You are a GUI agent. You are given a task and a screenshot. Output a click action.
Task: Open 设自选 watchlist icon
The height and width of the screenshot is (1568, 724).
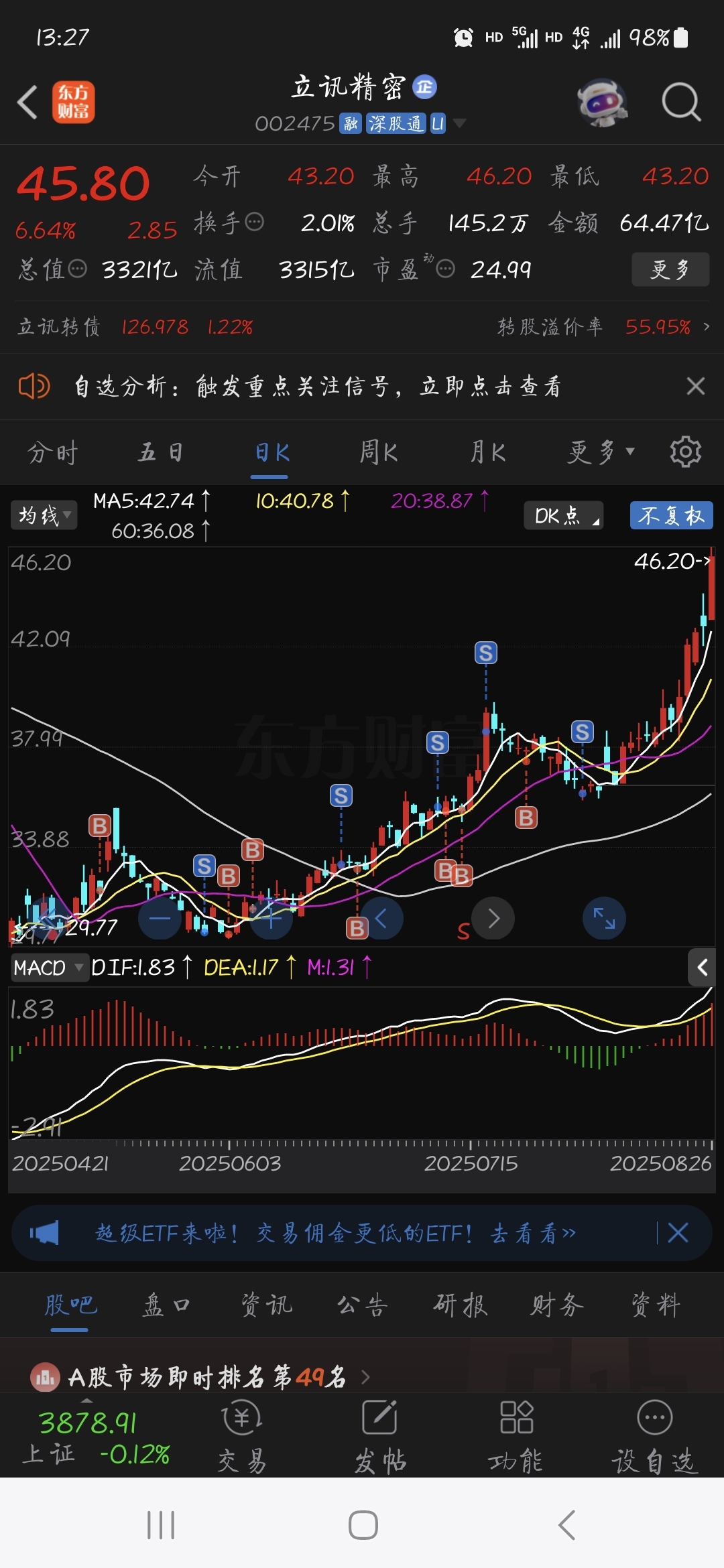(x=655, y=1436)
